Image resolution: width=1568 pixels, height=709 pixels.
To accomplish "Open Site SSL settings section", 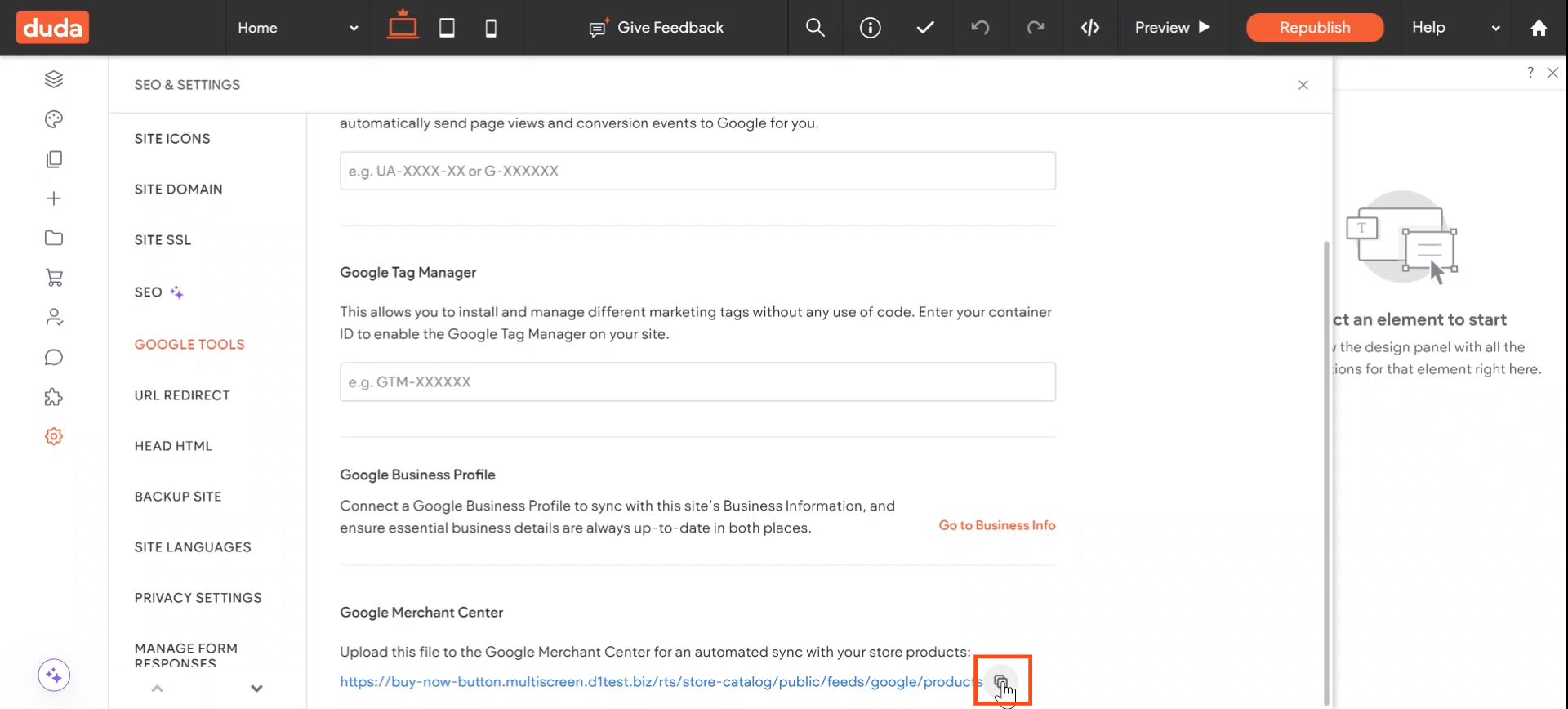I will 163,240.
